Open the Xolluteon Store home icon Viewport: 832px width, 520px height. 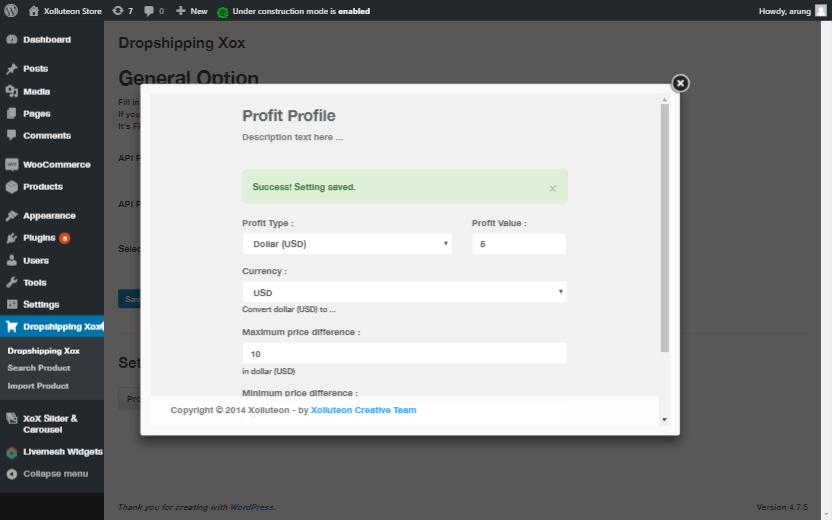pyautogui.click(x=33, y=11)
